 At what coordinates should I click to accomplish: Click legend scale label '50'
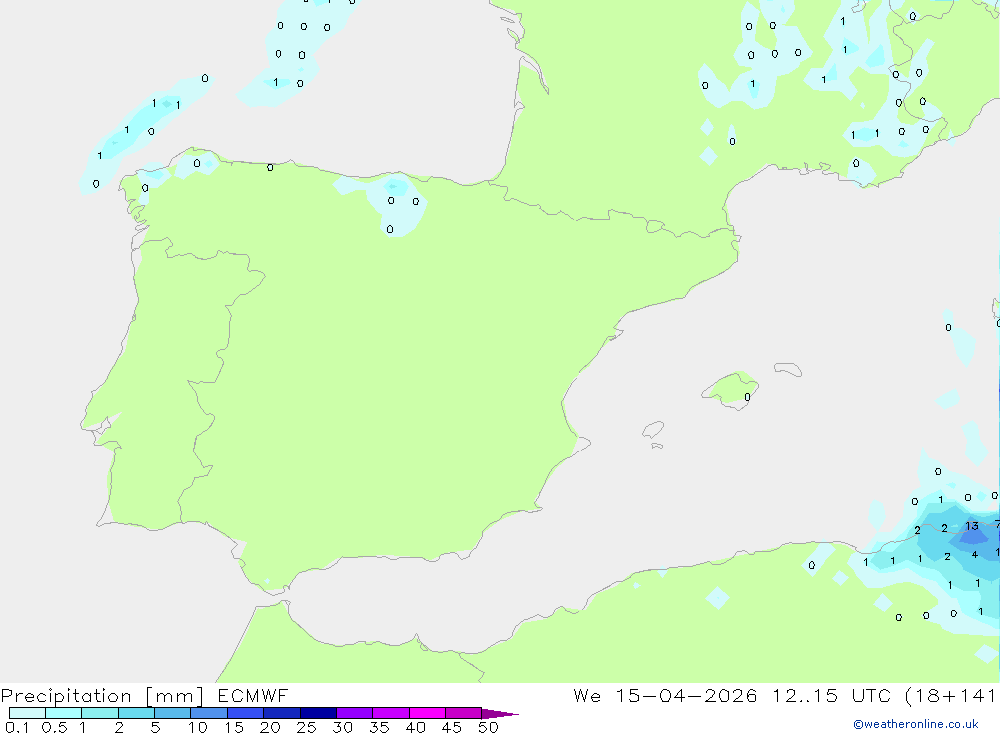coord(488,727)
